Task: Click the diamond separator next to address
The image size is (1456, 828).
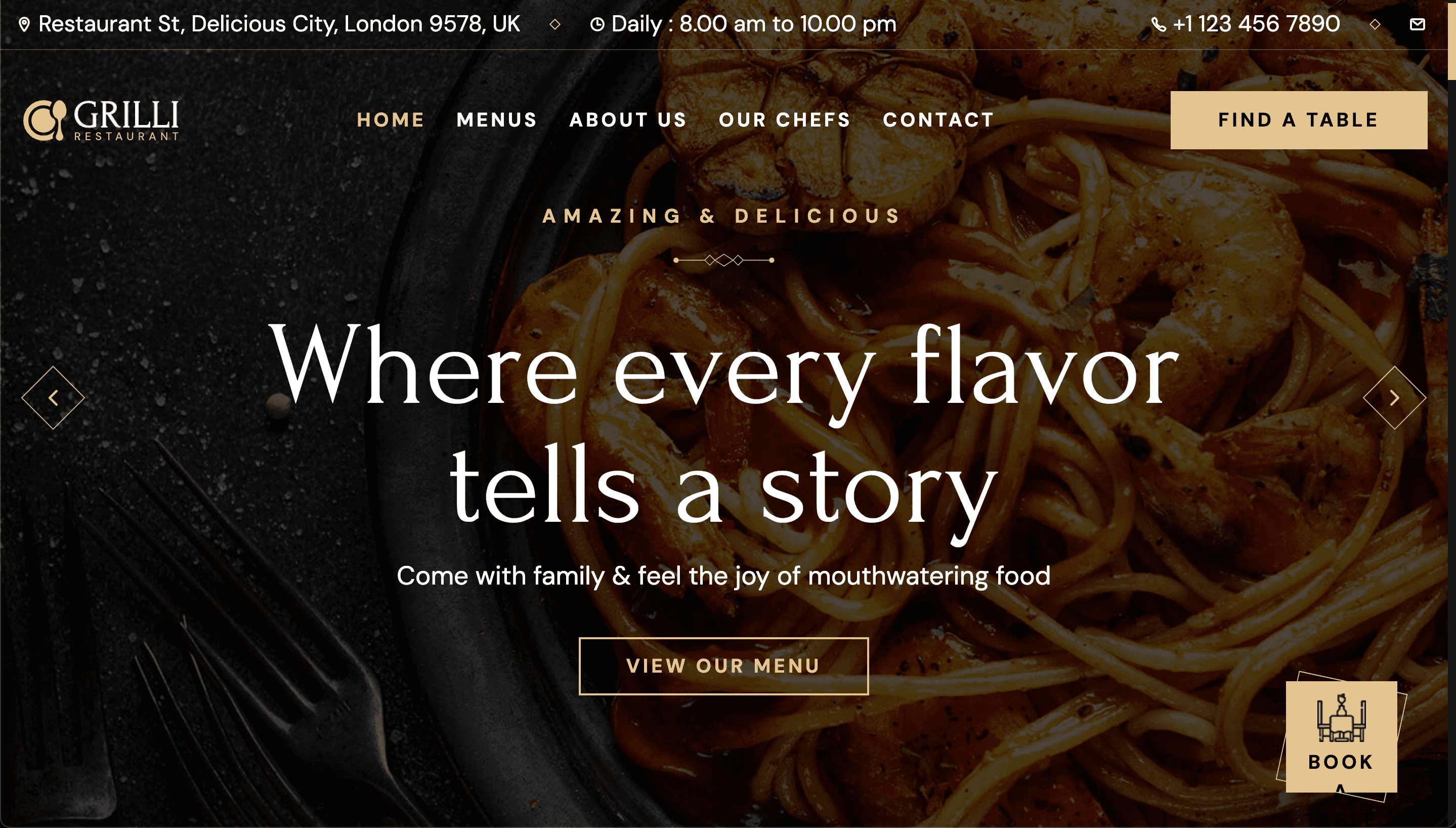Action: [554, 24]
